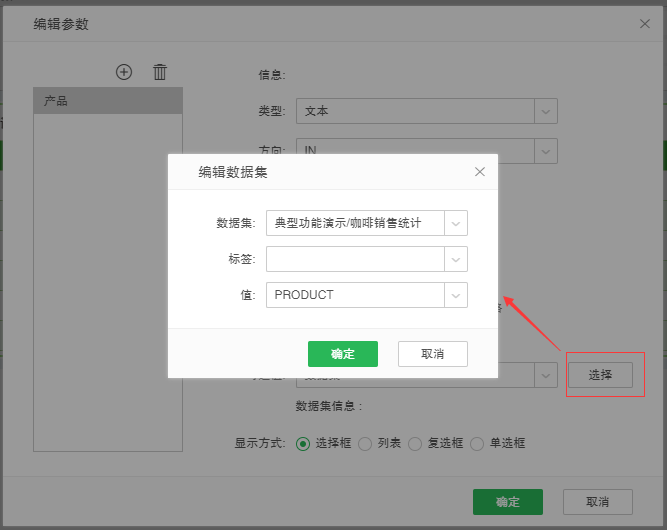Click the 选择 button
The height and width of the screenshot is (530, 667).
click(x=600, y=375)
